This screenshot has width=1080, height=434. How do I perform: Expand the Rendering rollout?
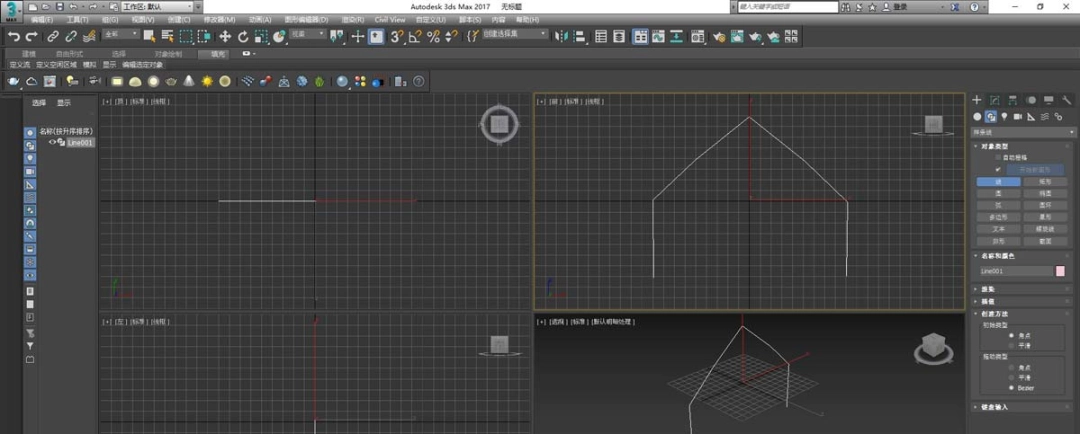[x=1024, y=289]
